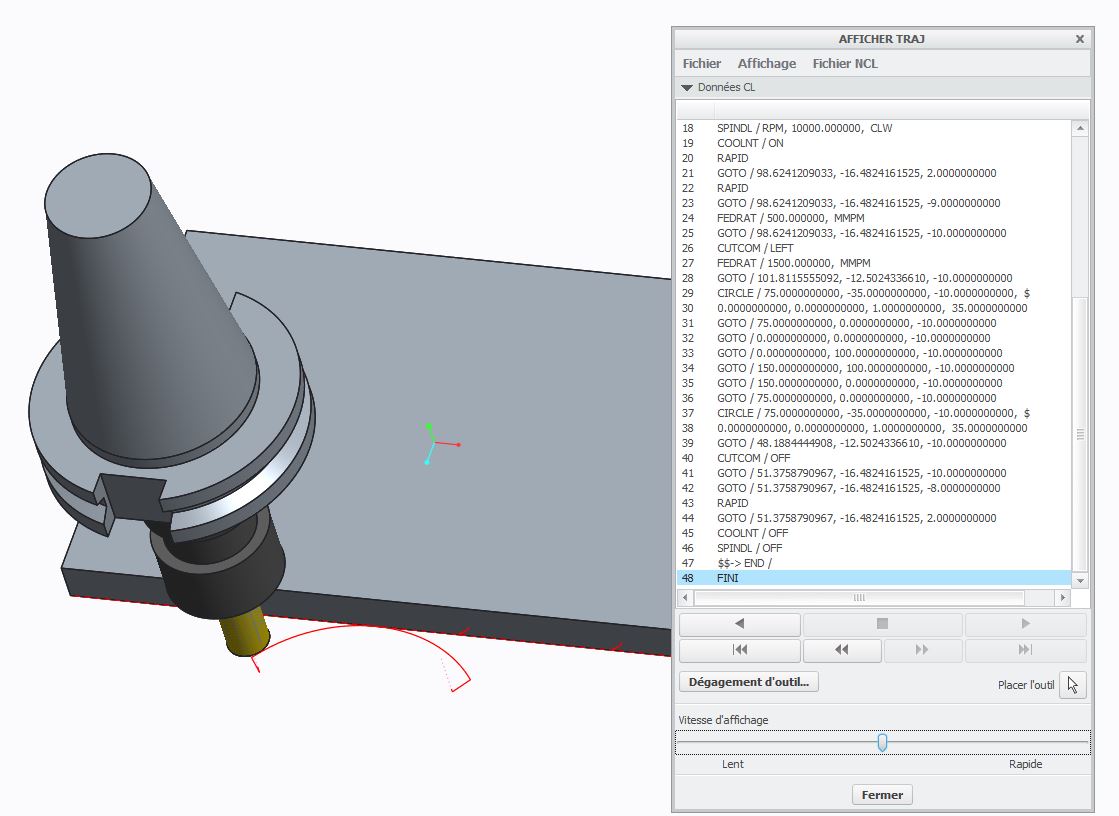Open the Affichage menu
The height and width of the screenshot is (816, 1119).
pyautogui.click(x=766, y=64)
